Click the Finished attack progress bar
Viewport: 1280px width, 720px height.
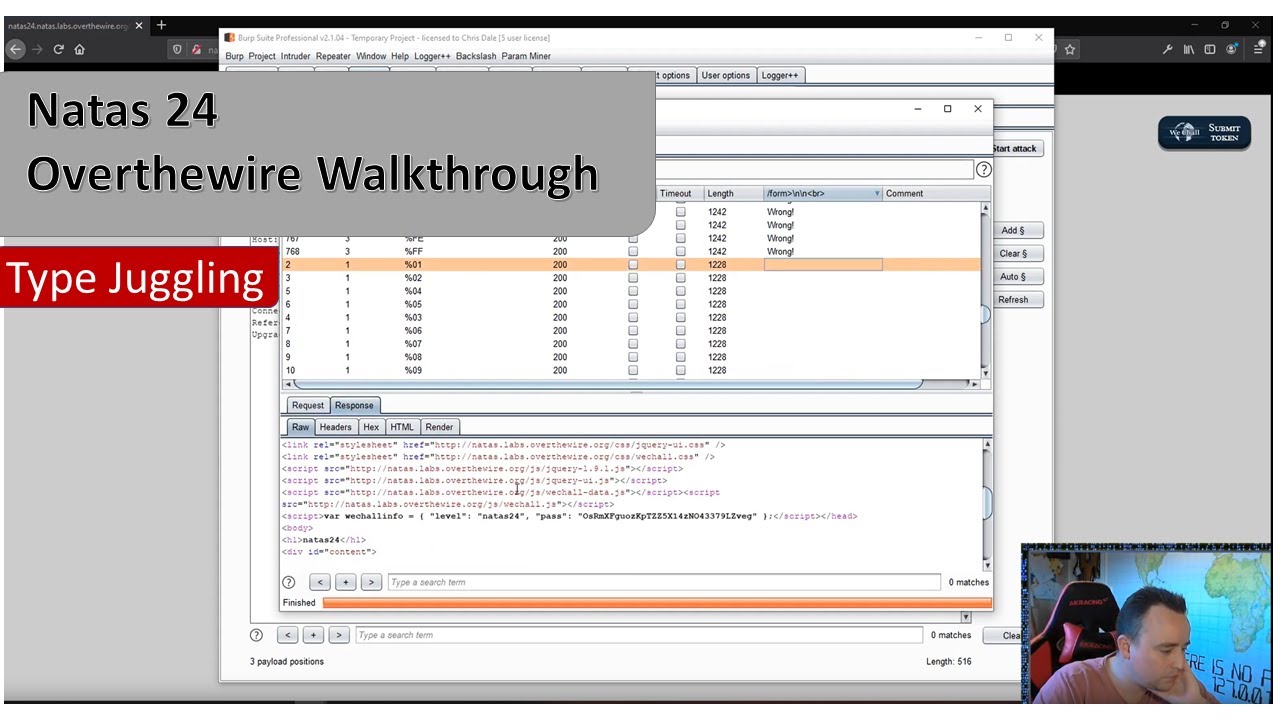pos(657,603)
